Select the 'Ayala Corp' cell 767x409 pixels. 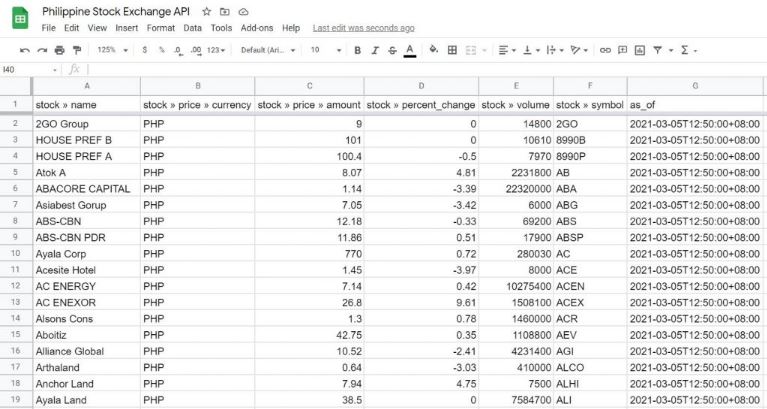87,253
